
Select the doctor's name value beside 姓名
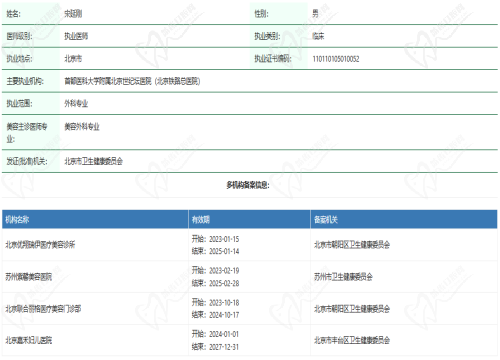pos(73,14)
